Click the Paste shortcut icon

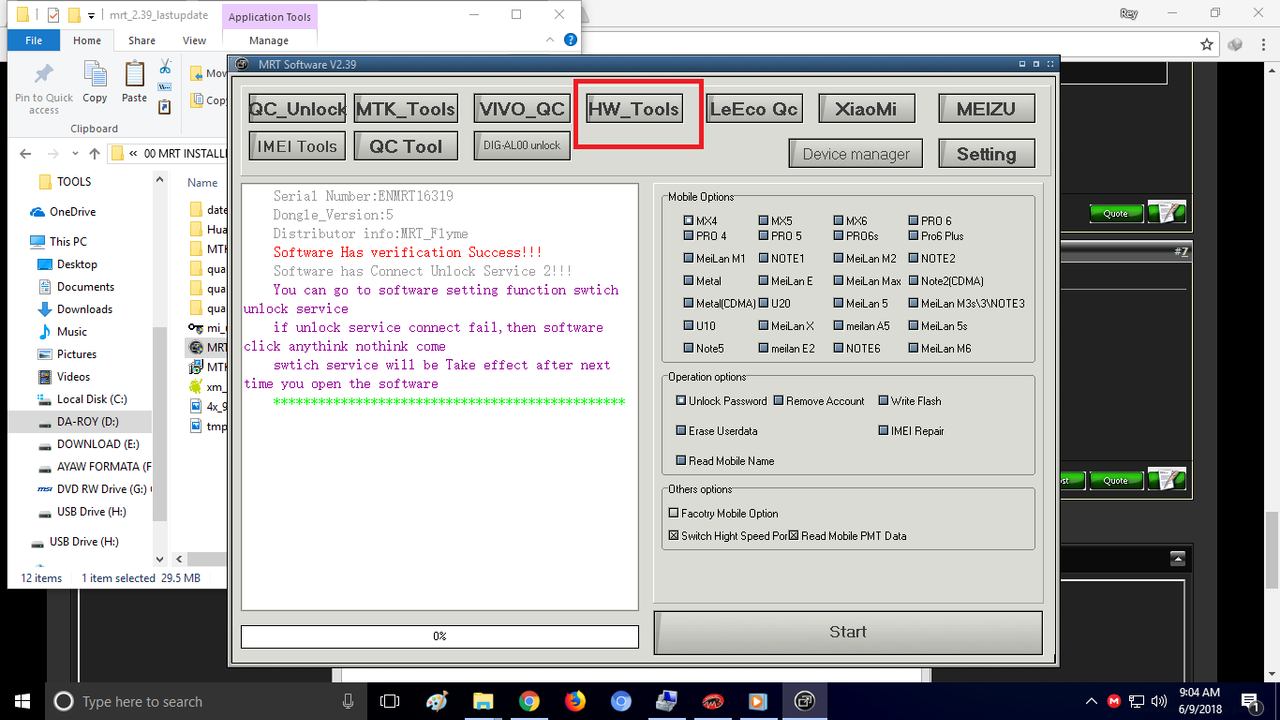(165, 105)
